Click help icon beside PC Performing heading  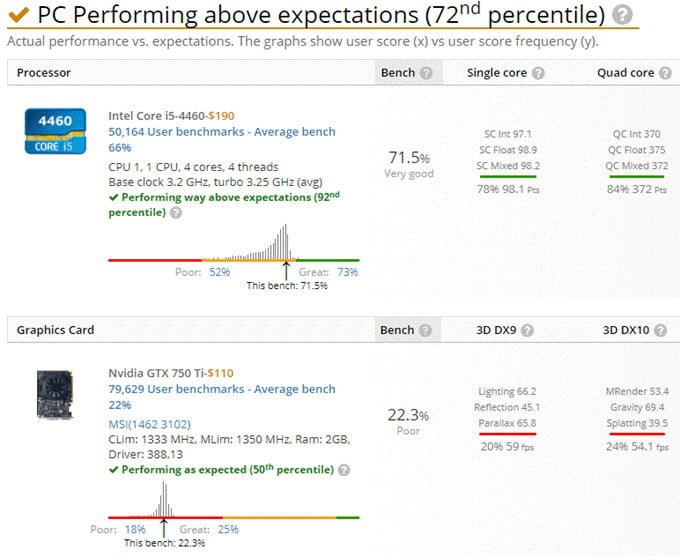pyautogui.click(x=622, y=15)
